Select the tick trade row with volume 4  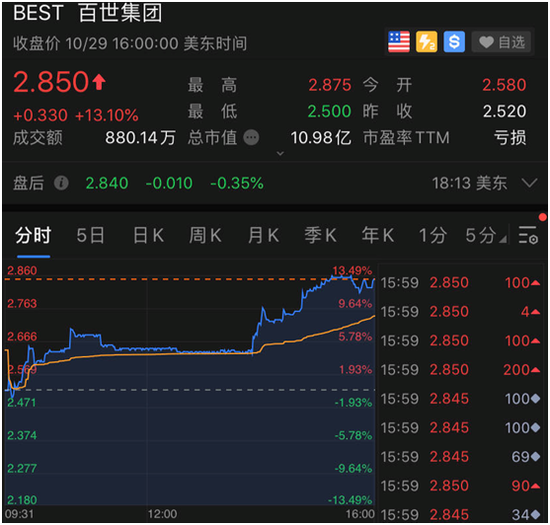point(461,311)
